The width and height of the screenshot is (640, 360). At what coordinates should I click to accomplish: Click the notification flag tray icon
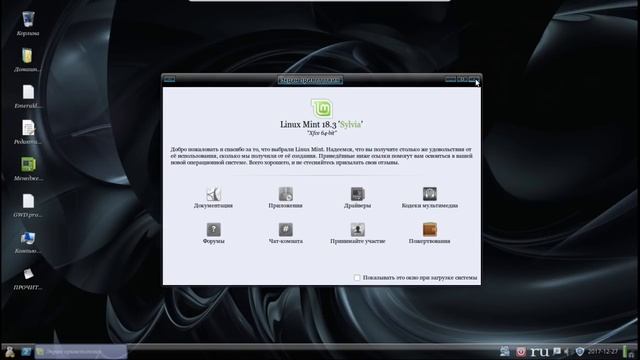(x=556, y=351)
